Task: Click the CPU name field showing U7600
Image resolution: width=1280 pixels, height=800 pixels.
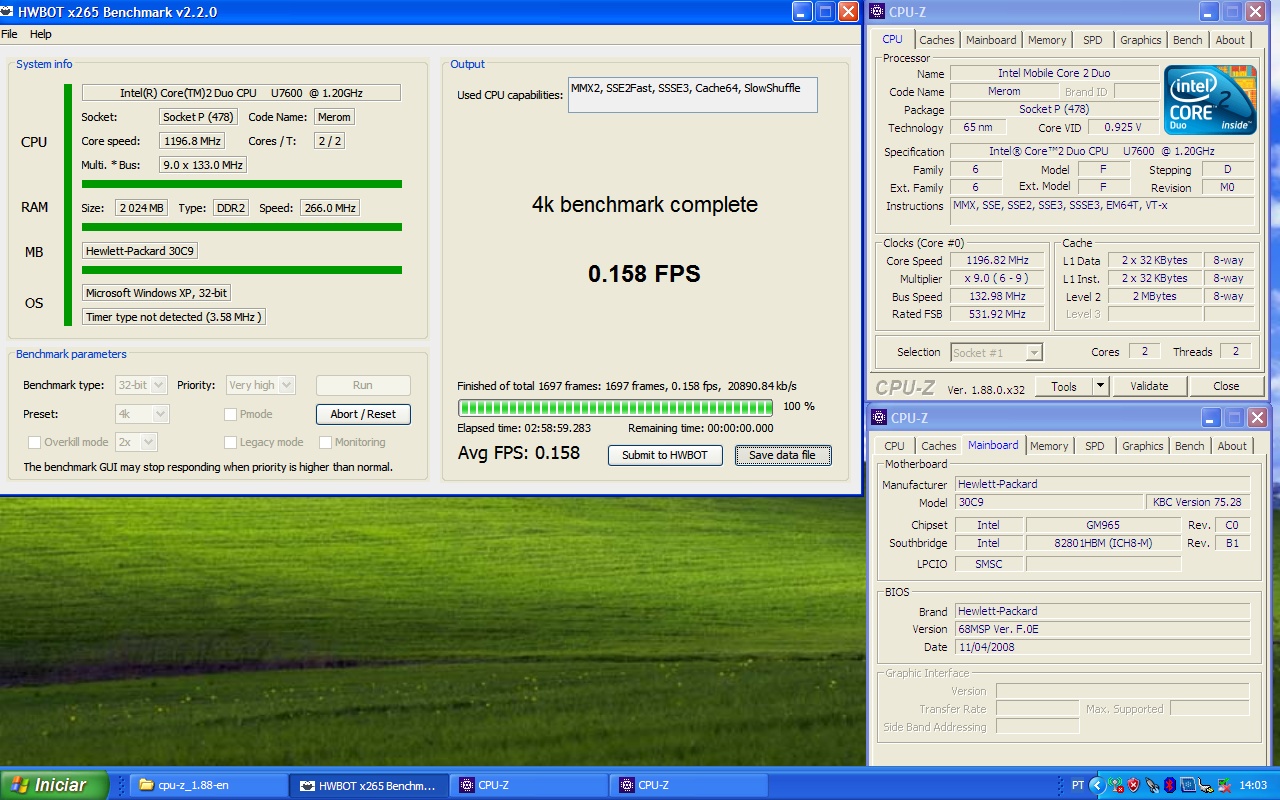Action: [241, 93]
